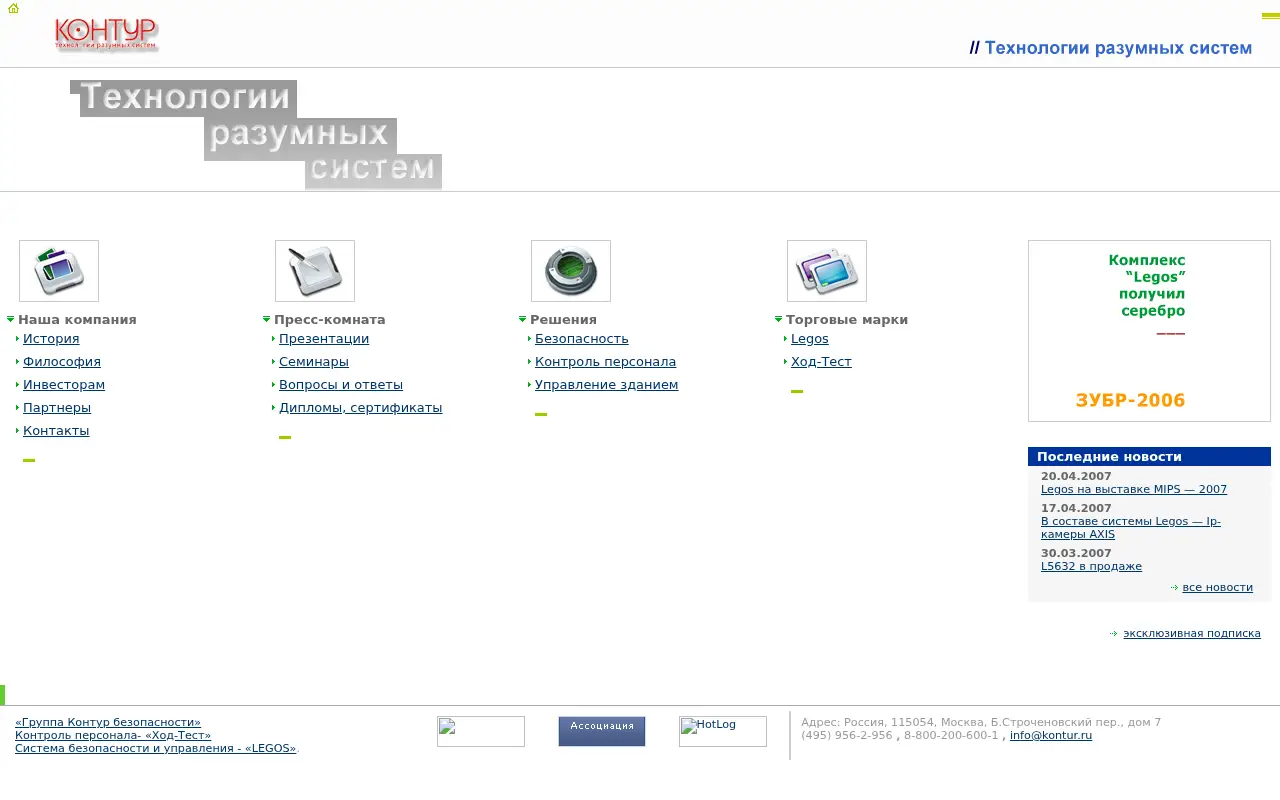1280x800 pixels.
Task: Open the Партнеры link
Action: point(57,408)
